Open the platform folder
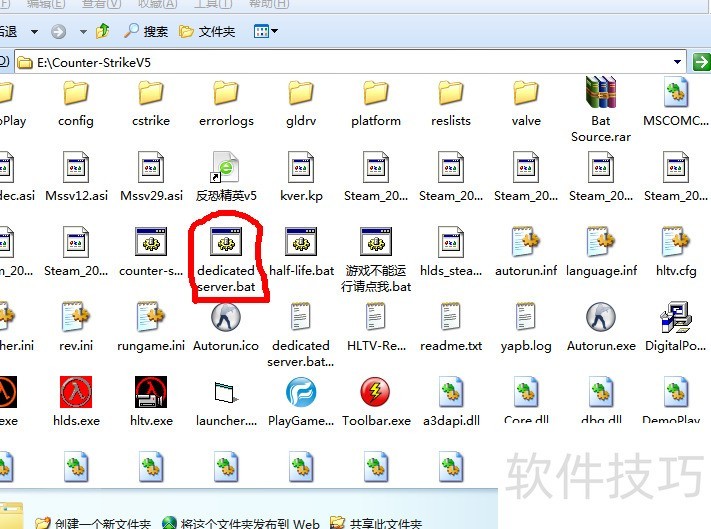711x529 pixels. (376, 104)
